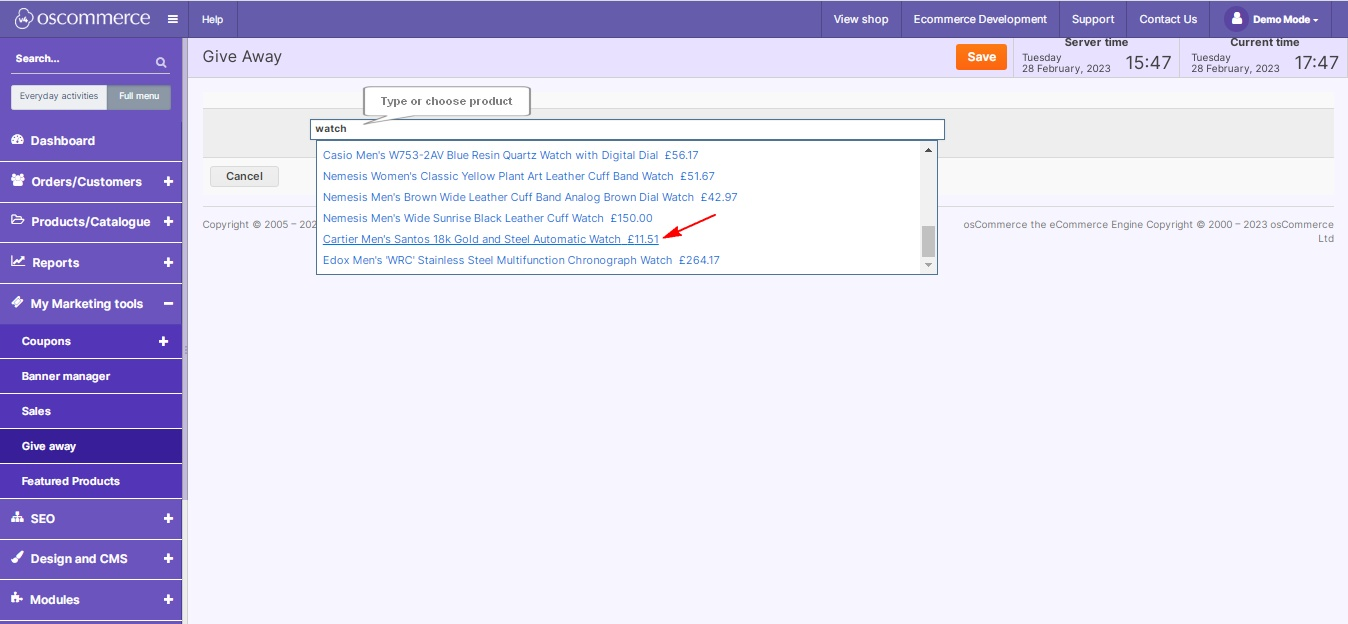Select Casio Men's W753-2AV watch suggestion
This screenshot has width=1348, height=624.
[511, 155]
